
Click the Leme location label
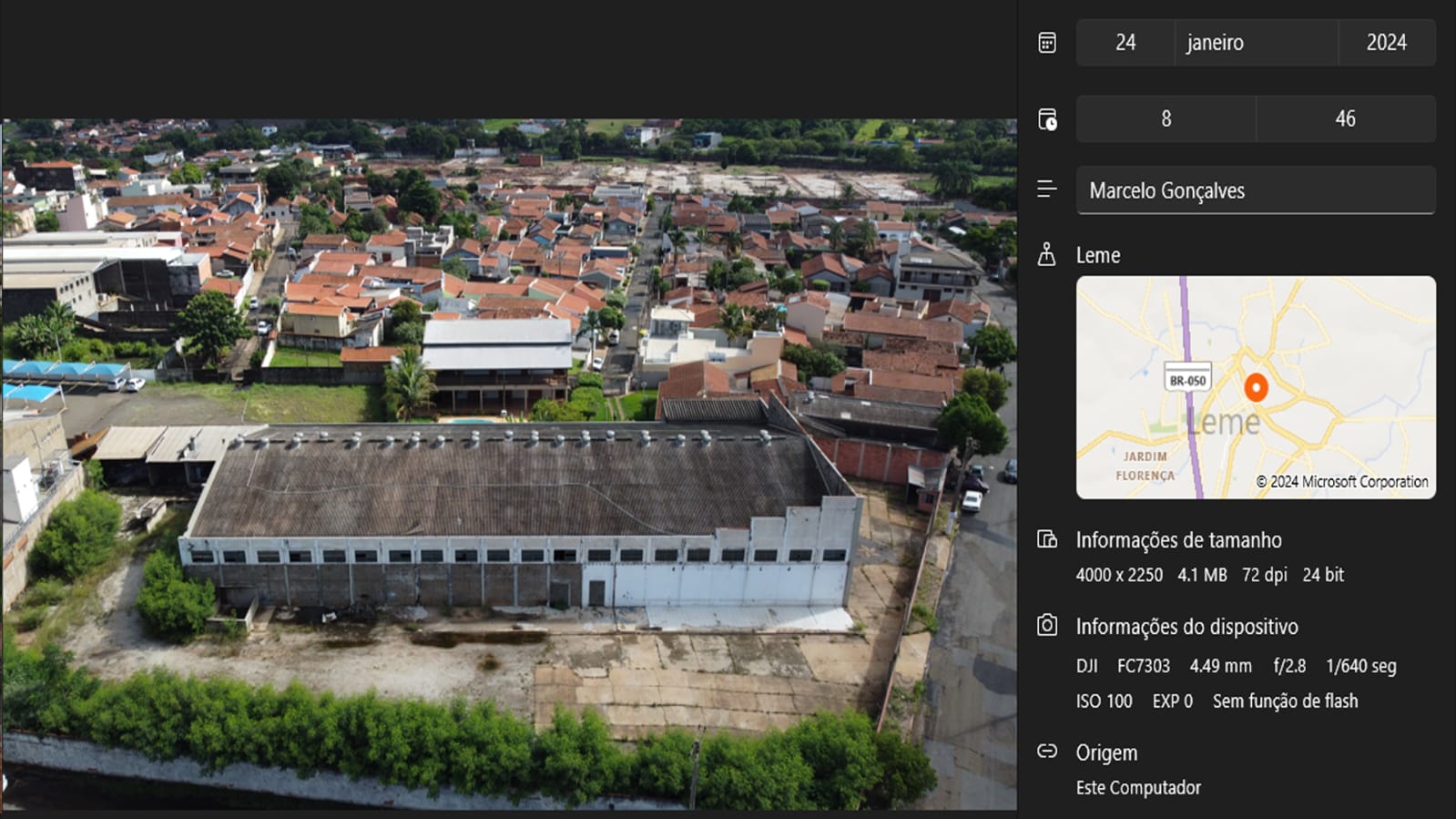1098,255
